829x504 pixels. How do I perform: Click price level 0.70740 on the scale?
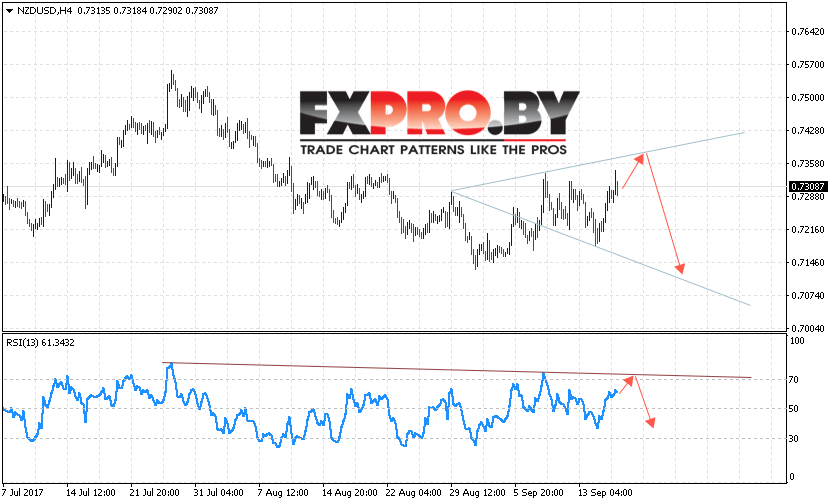pos(808,296)
